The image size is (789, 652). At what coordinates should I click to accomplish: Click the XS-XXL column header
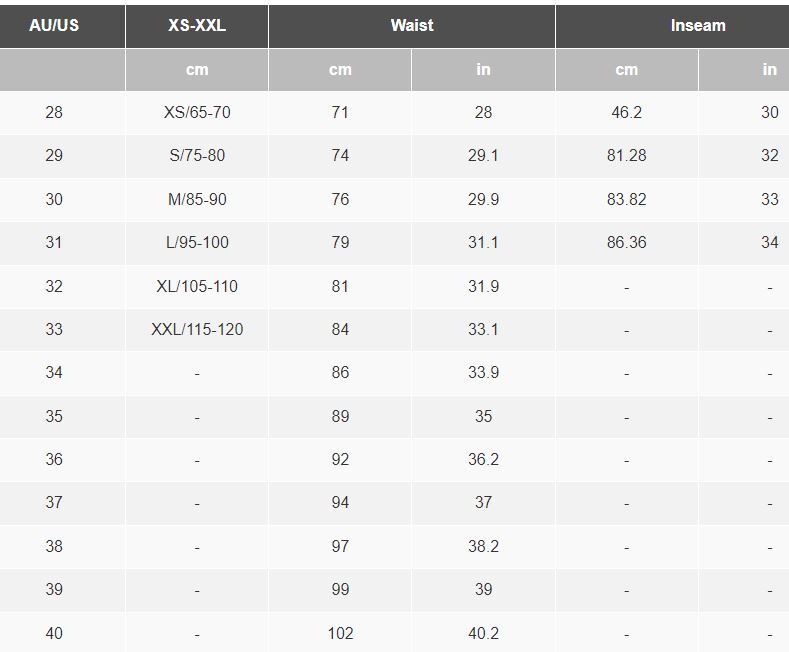(x=197, y=25)
